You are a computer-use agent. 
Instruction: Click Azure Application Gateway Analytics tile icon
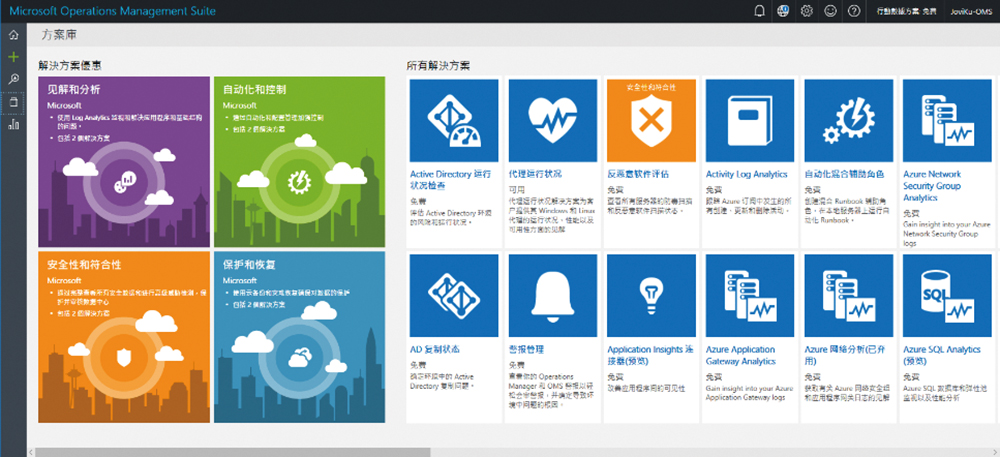tap(750, 295)
